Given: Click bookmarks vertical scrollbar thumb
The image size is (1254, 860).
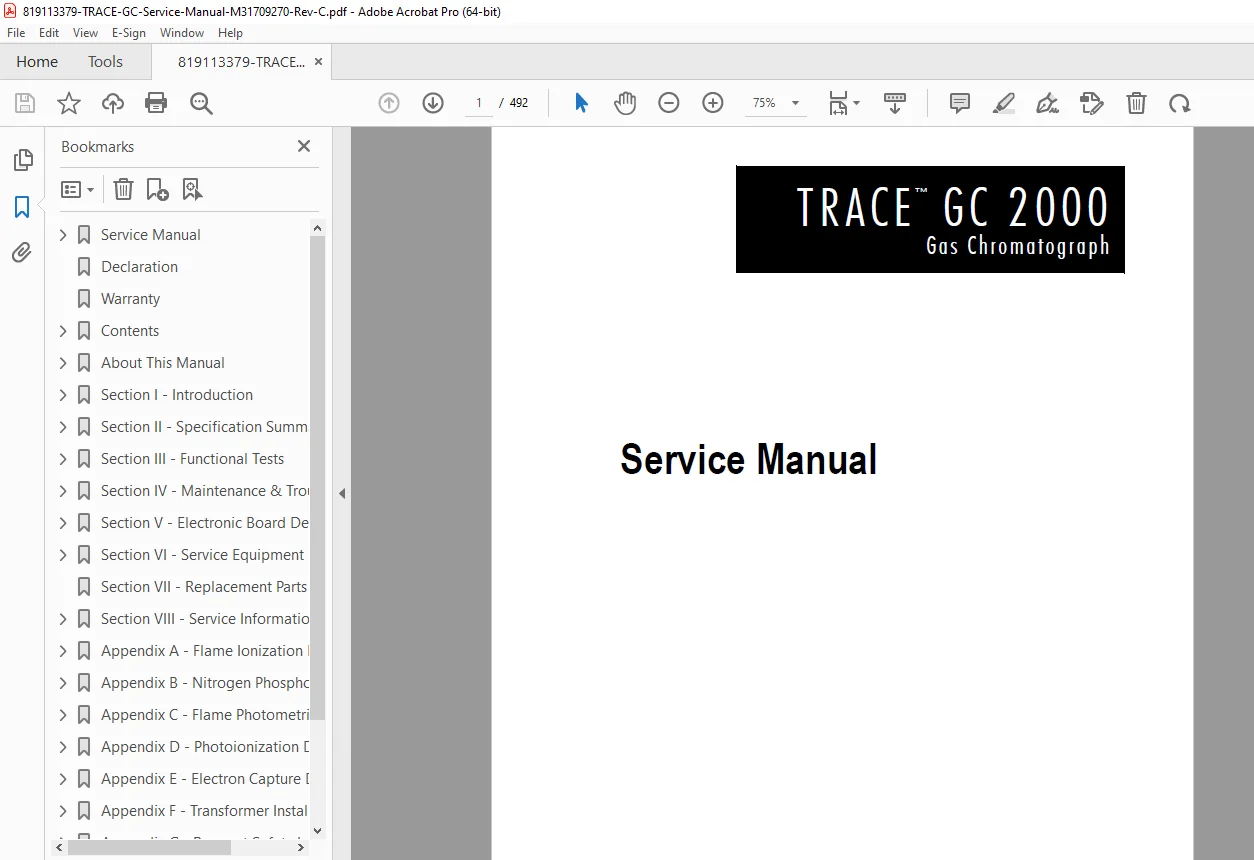Looking at the screenshot, I should pos(318,478).
